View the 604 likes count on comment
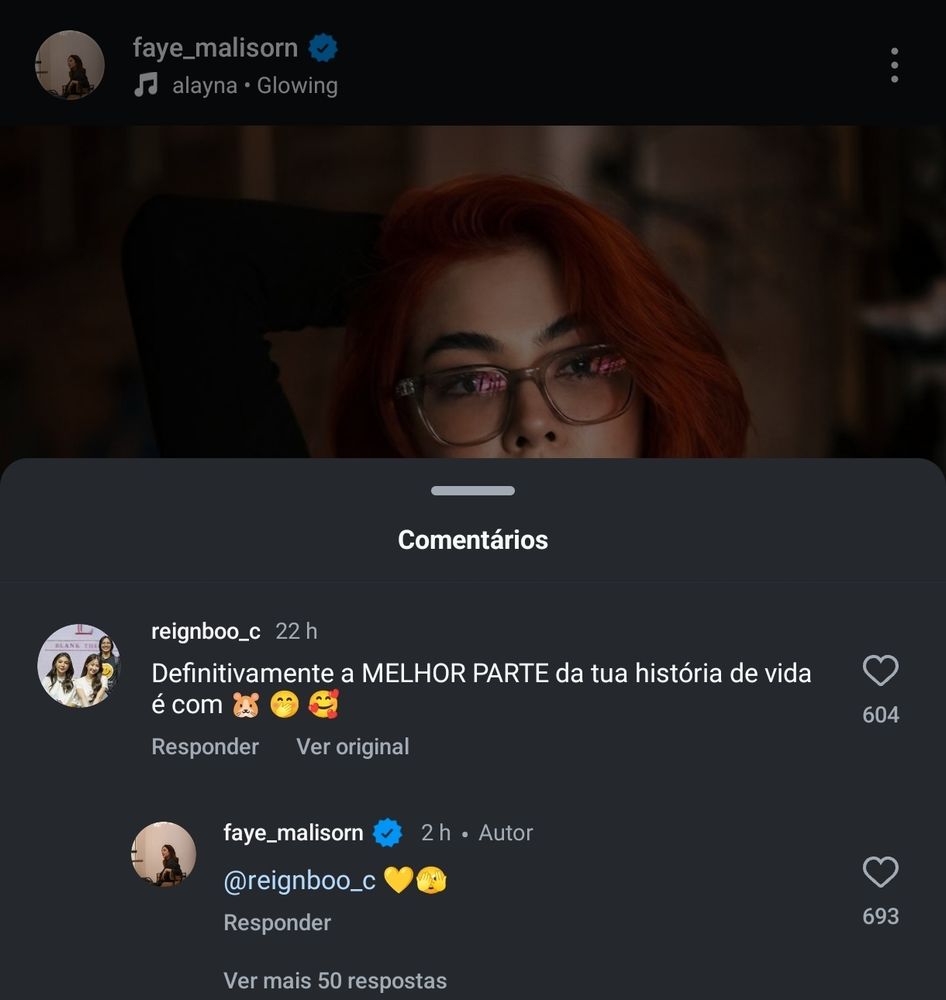 [880, 715]
